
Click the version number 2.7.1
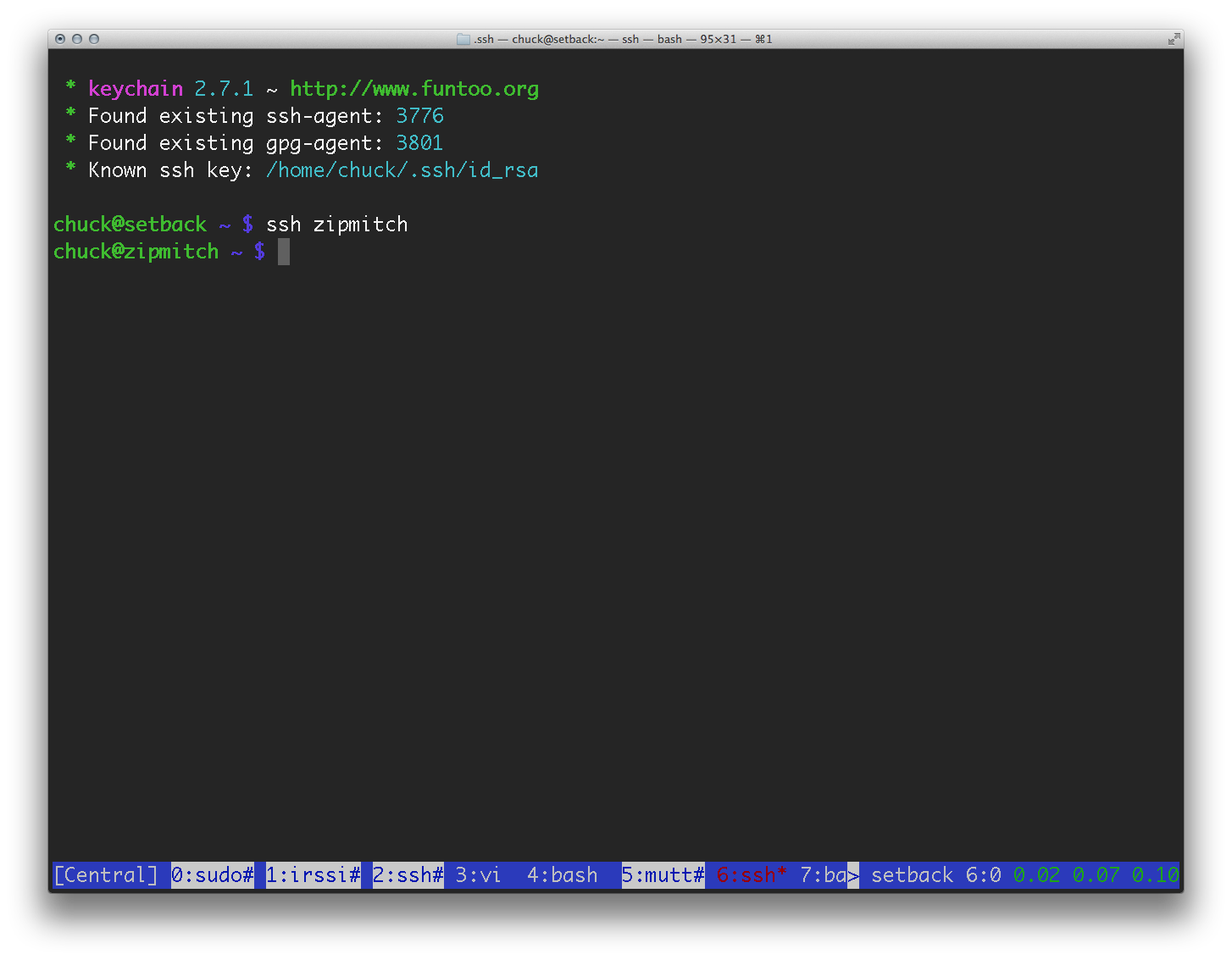click(225, 89)
